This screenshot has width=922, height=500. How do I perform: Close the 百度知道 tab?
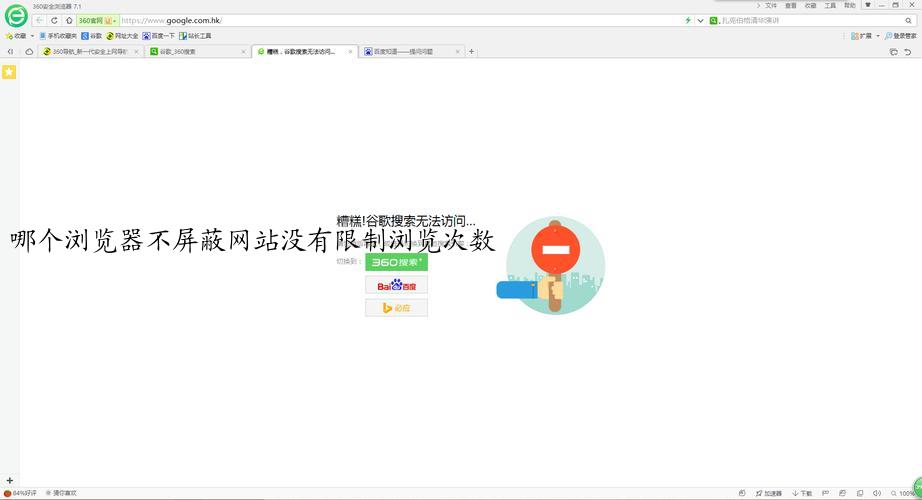[457, 52]
